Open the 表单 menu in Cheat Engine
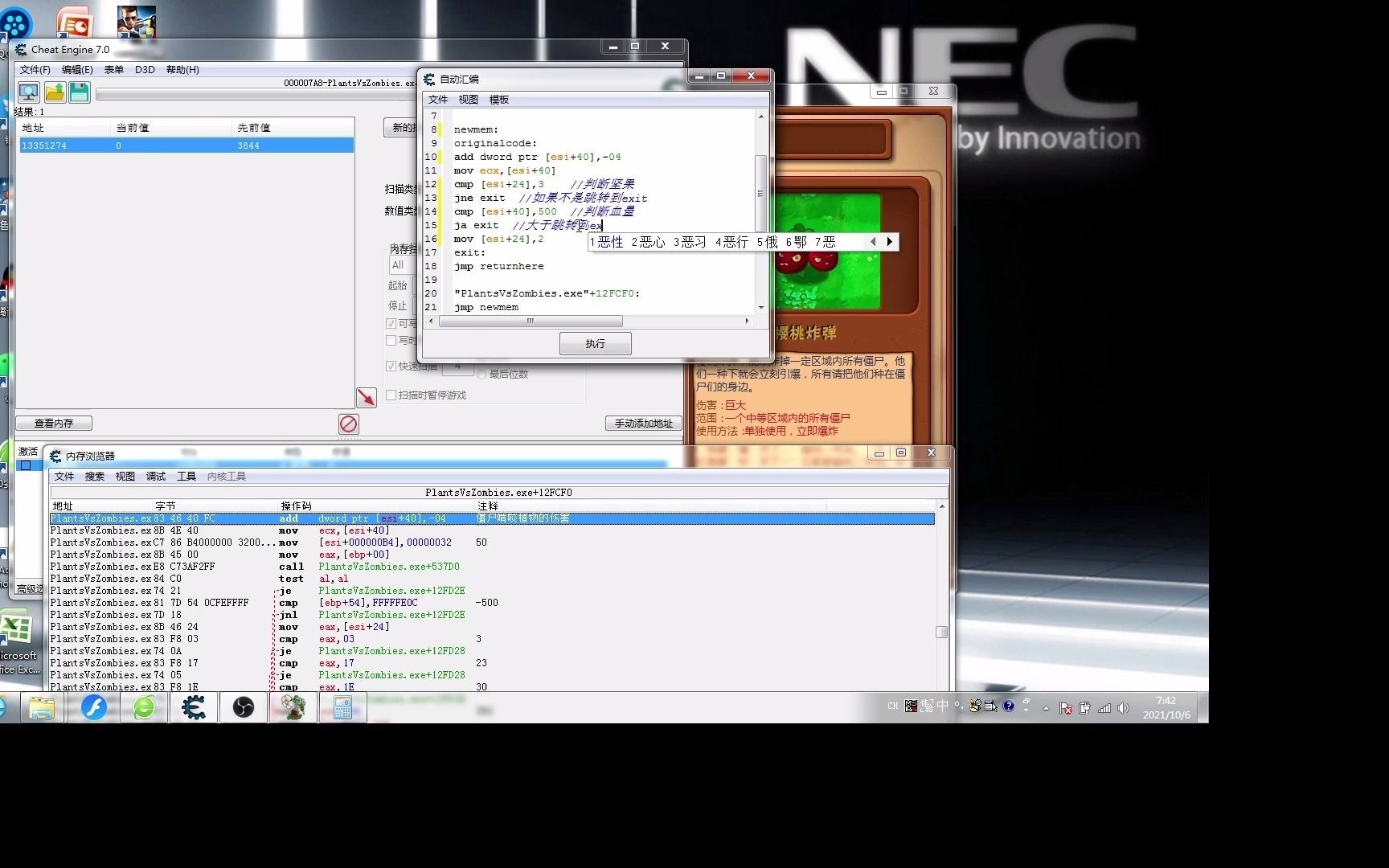This screenshot has width=1389, height=868. (113, 70)
